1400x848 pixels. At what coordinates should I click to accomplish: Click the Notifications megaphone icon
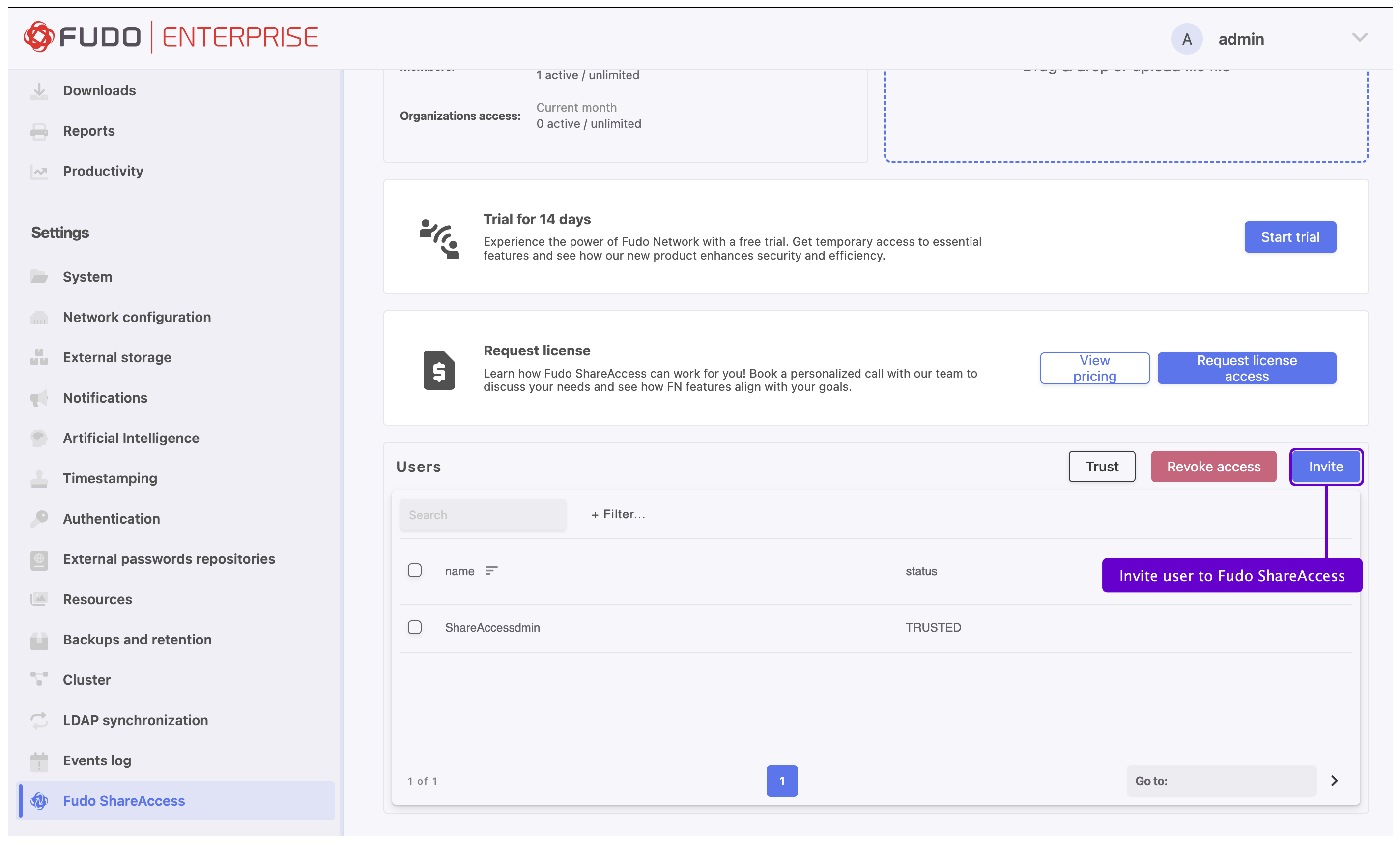click(x=39, y=398)
